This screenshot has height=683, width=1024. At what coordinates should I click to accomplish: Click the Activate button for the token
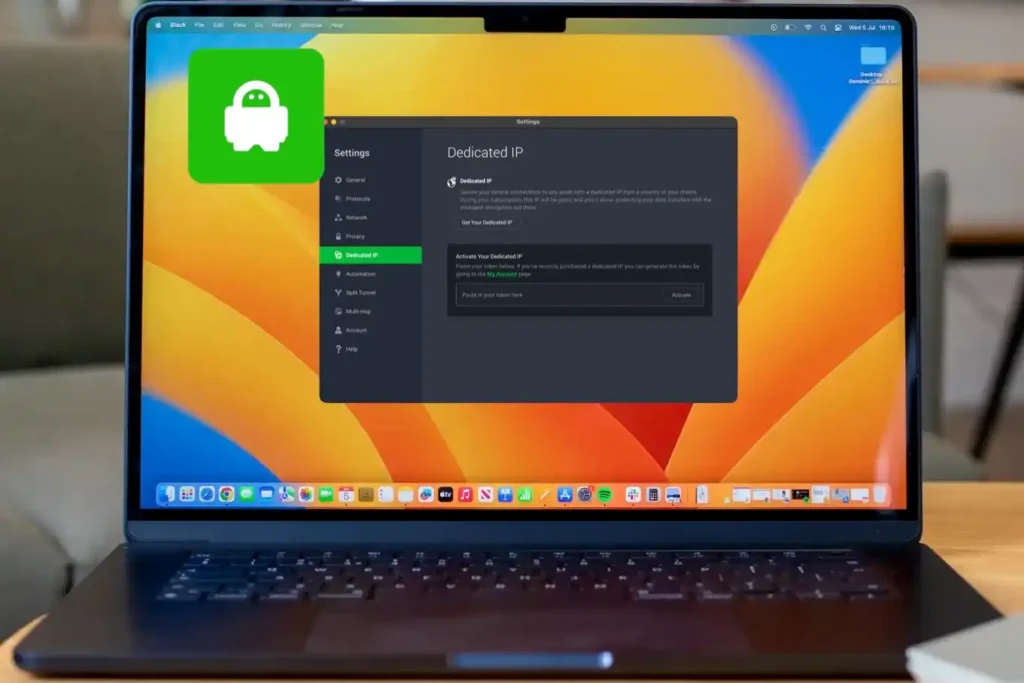pos(681,295)
